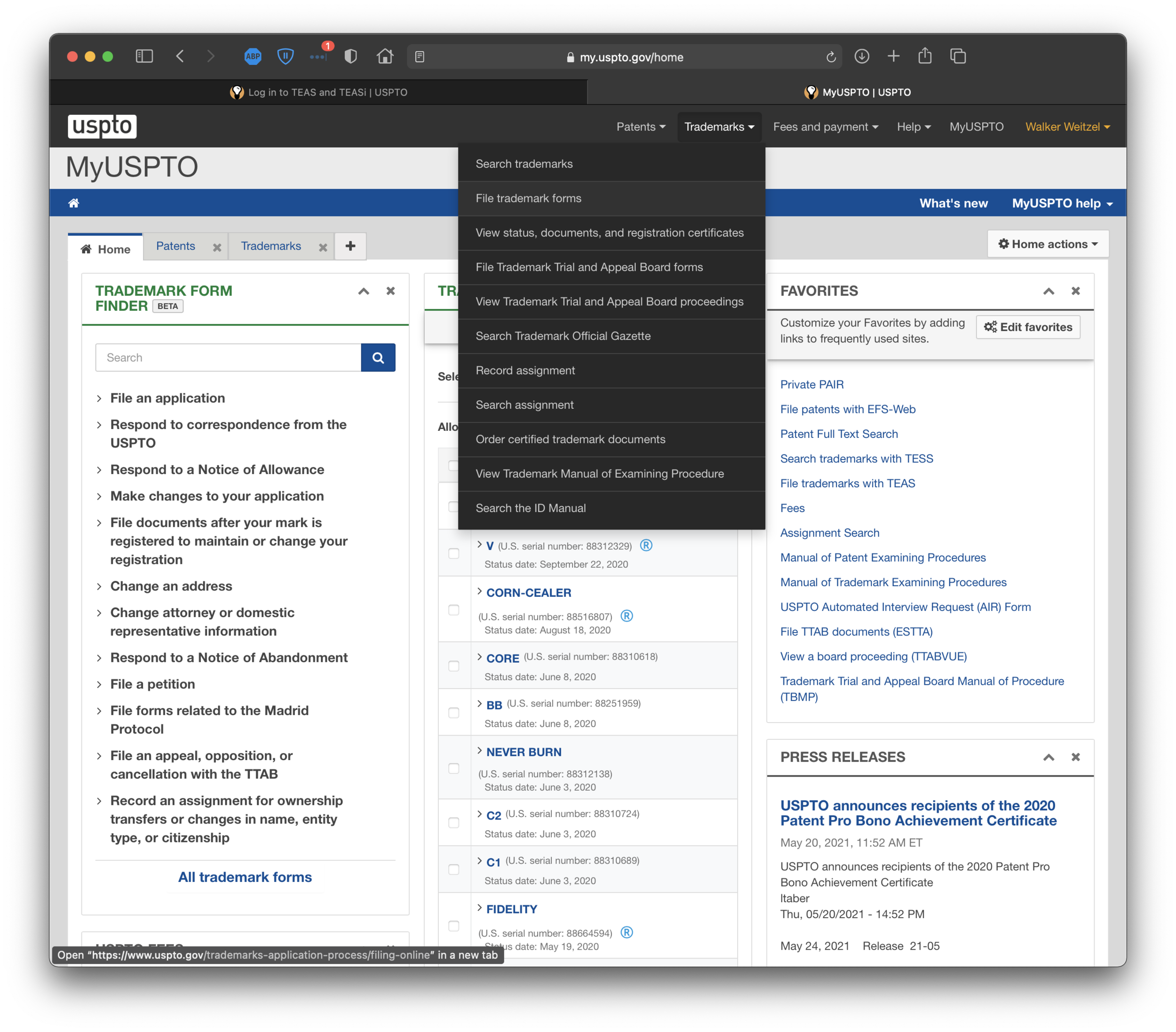Add a new dashboard tab with plus
The height and width of the screenshot is (1032, 1176).
(x=350, y=246)
